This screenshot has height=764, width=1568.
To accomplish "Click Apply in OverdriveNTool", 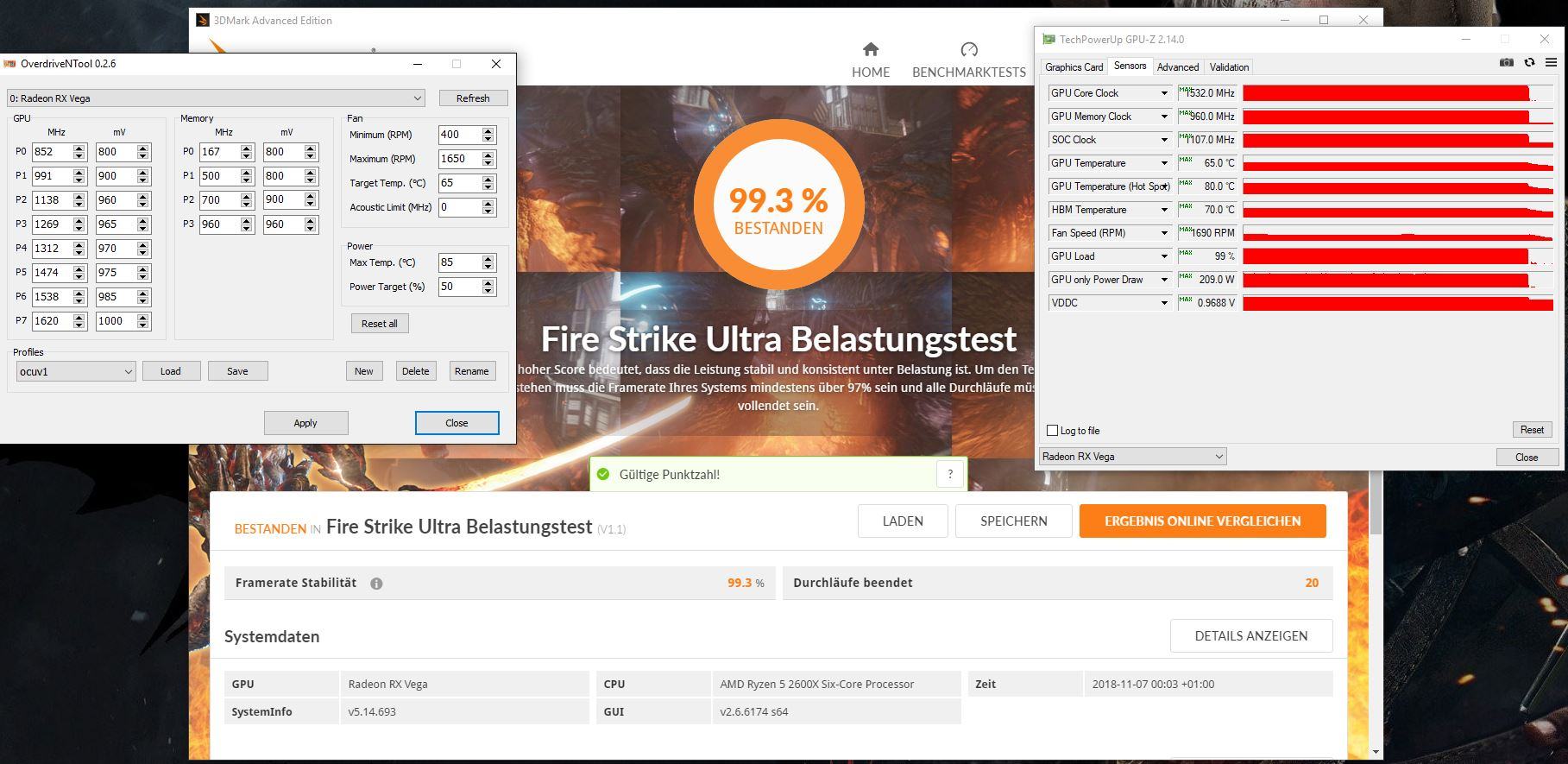I will pos(305,423).
